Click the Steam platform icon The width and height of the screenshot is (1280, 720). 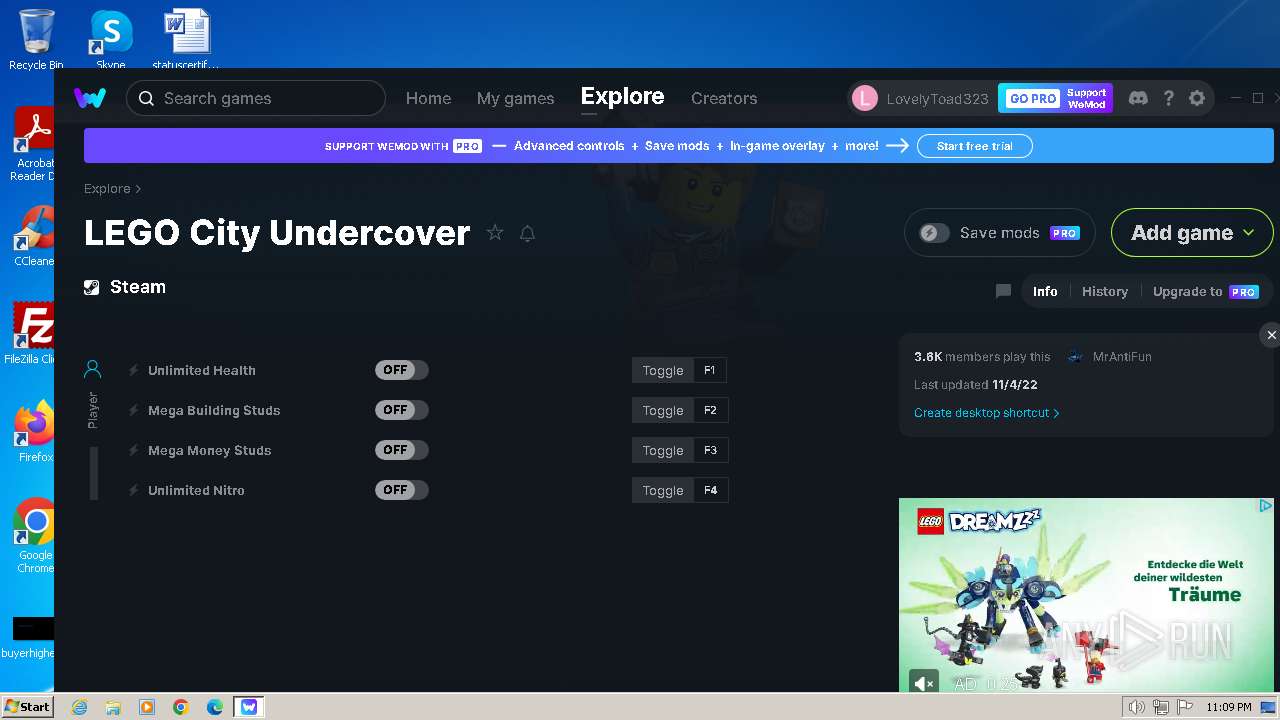92,287
